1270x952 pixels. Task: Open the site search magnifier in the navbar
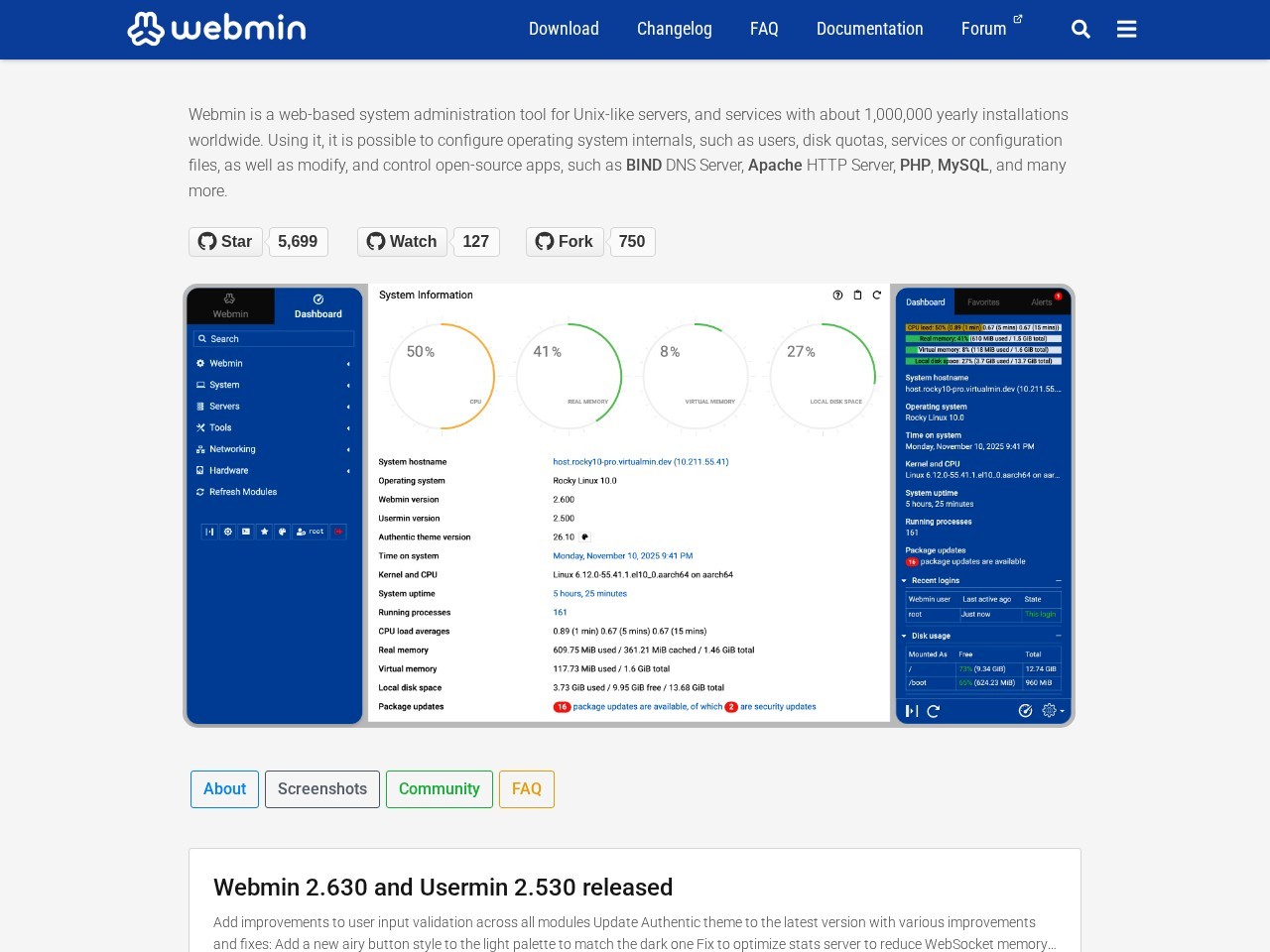click(x=1080, y=29)
